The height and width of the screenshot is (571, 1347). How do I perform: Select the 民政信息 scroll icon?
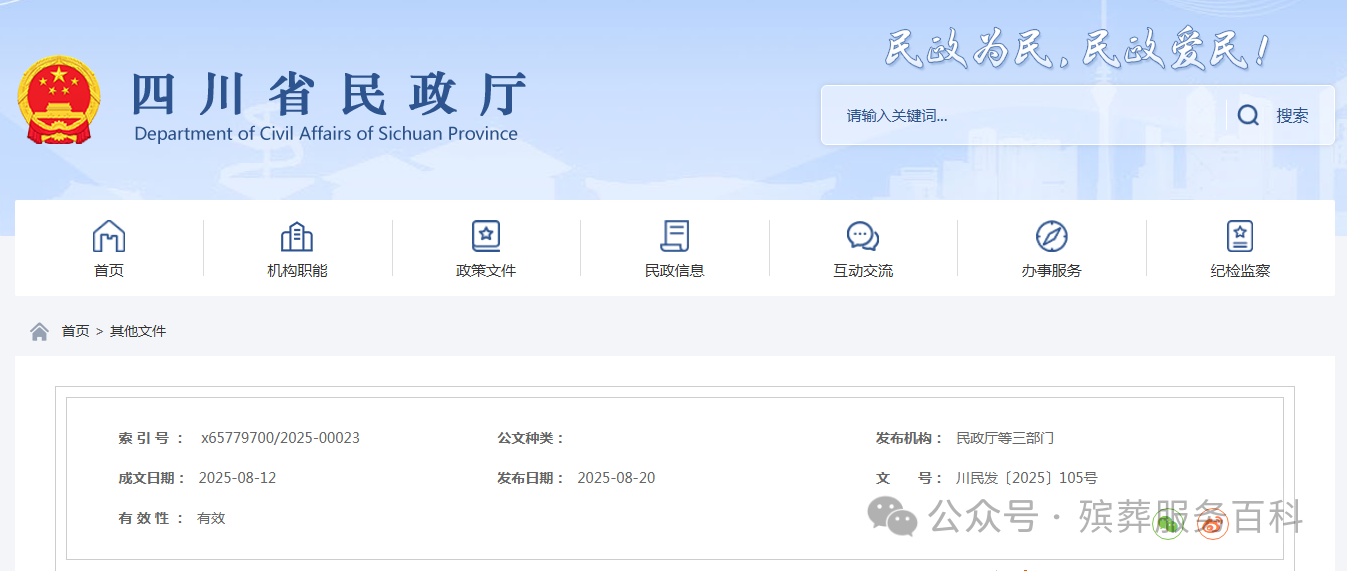(674, 237)
